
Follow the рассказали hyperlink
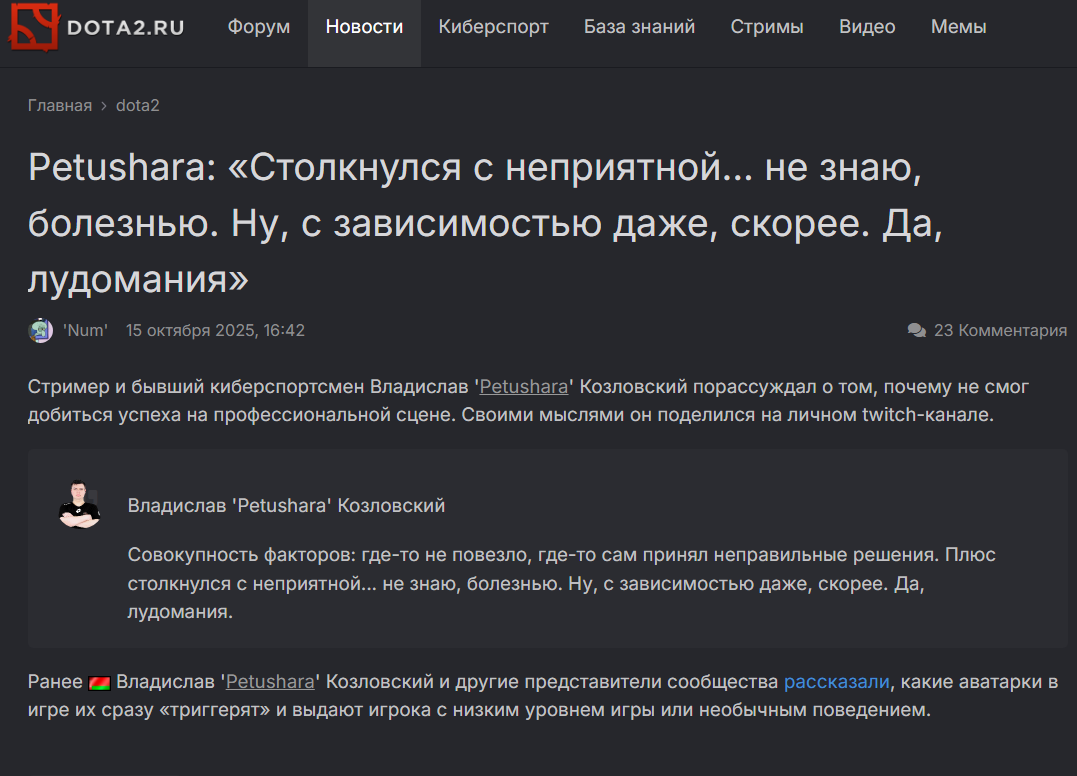tap(836, 682)
